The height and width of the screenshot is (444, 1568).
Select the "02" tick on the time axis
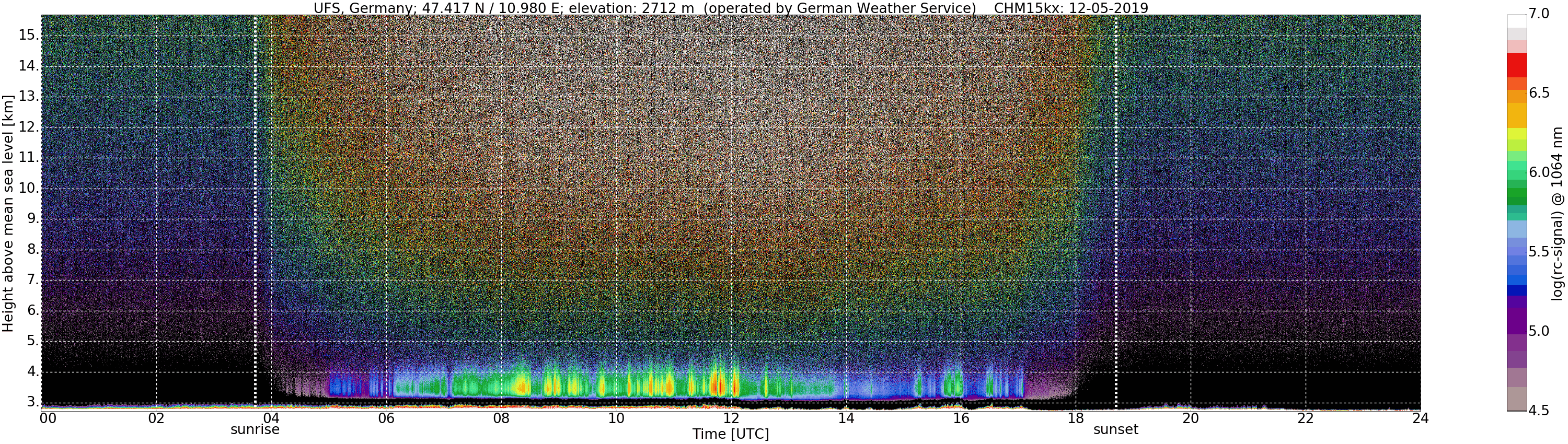[x=156, y=418]
